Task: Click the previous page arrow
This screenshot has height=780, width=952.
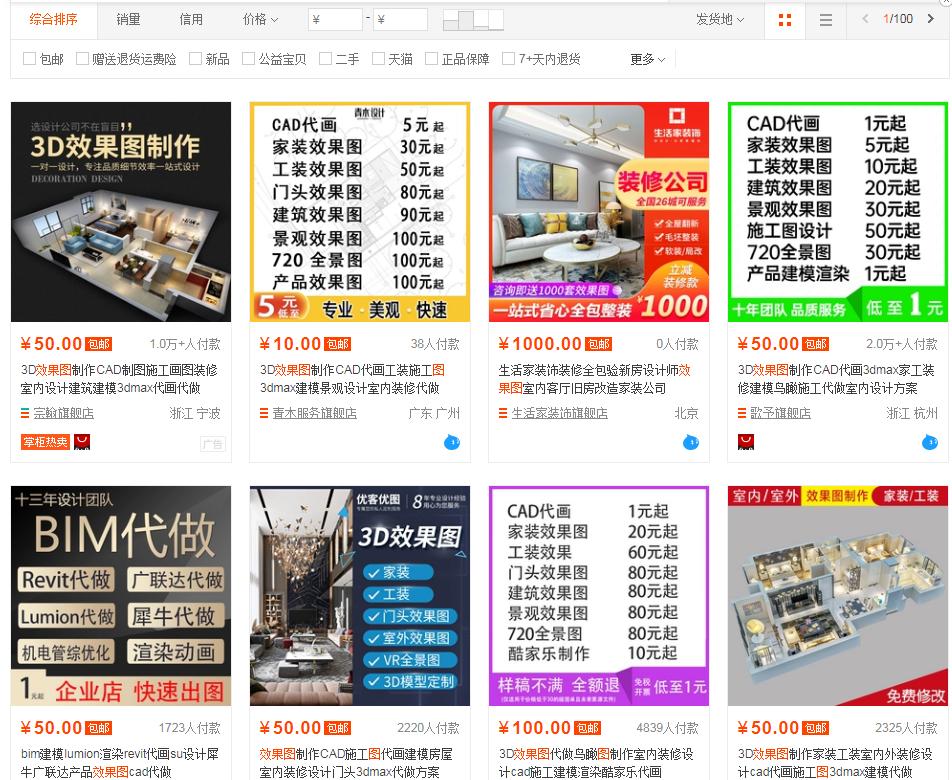Action: 866,19
